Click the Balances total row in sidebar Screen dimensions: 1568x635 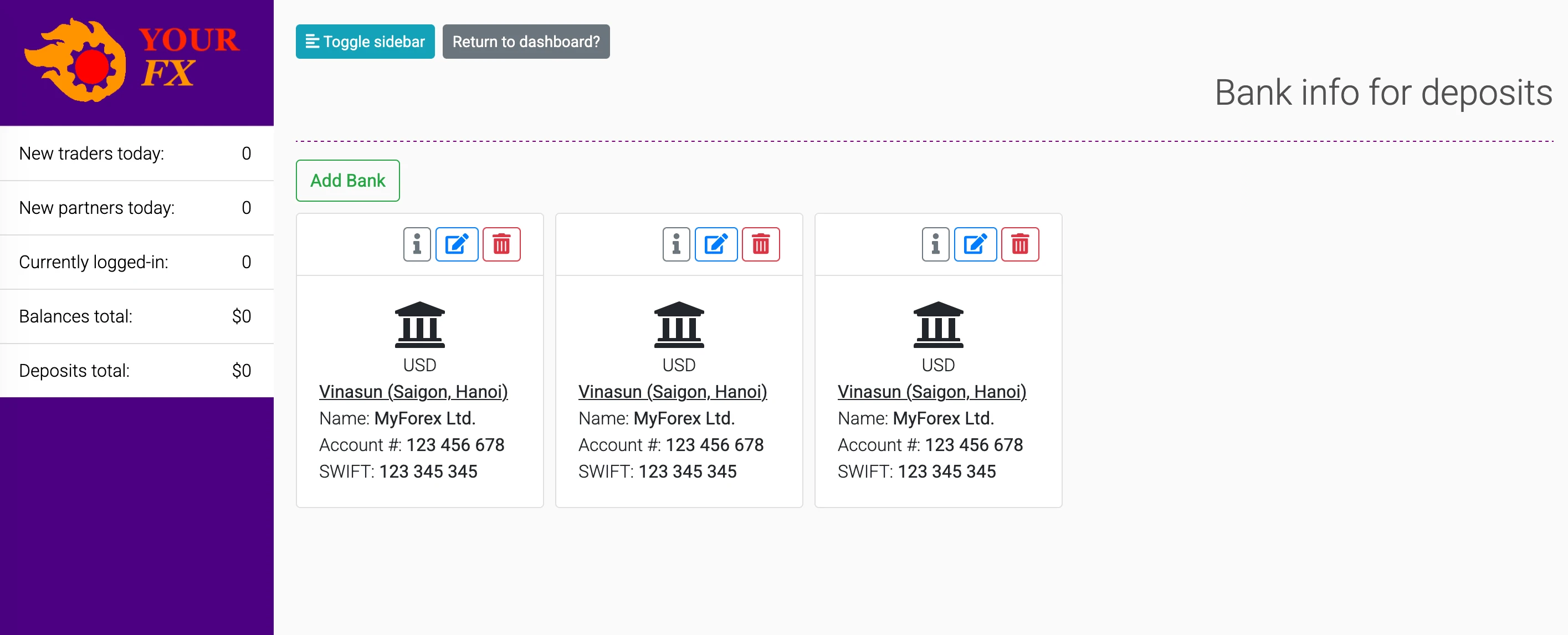point(137,316)
